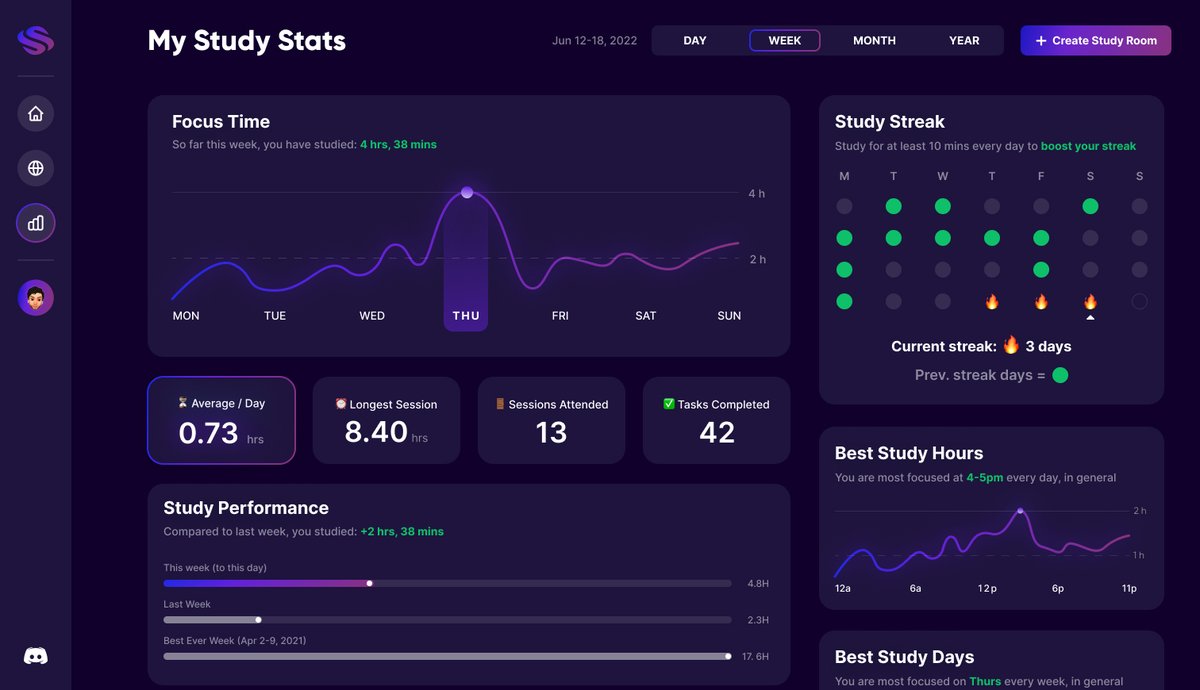Expand the Best Study Days section
The image size is (1200, 690).
coord(904,657)
